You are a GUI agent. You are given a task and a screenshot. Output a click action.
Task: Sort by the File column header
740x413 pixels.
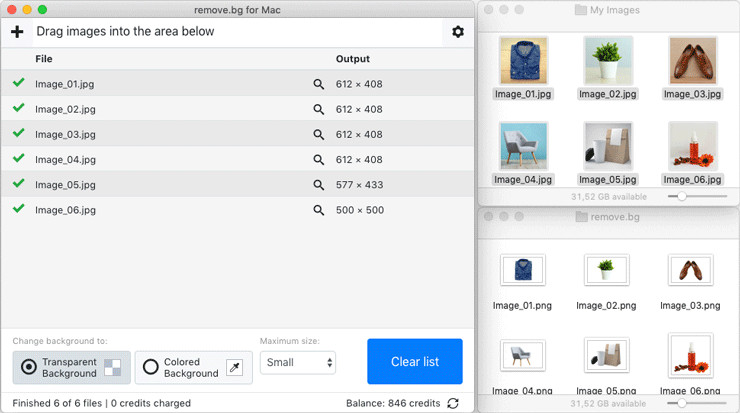44,59
